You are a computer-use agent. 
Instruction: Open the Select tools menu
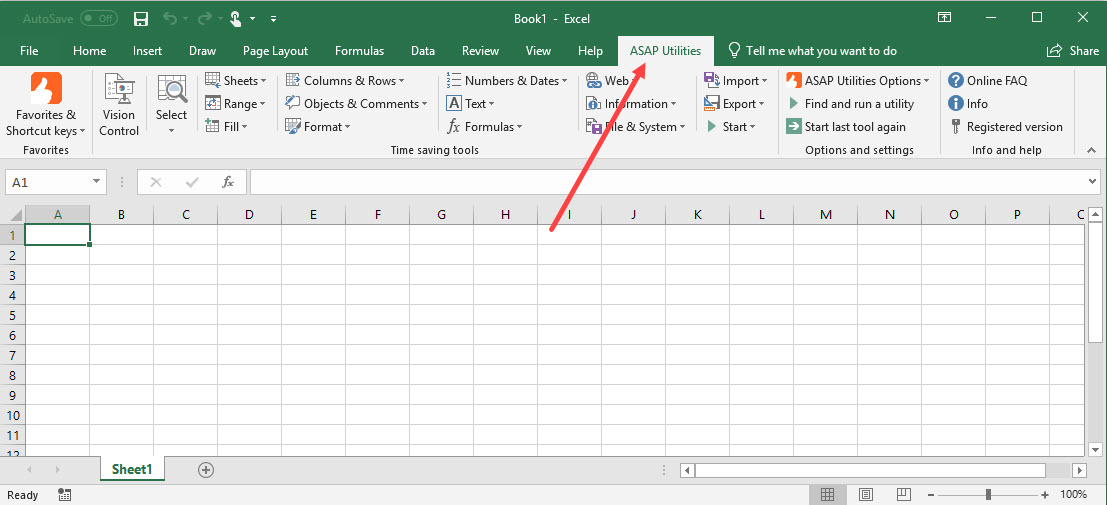[x=172, y=105]
